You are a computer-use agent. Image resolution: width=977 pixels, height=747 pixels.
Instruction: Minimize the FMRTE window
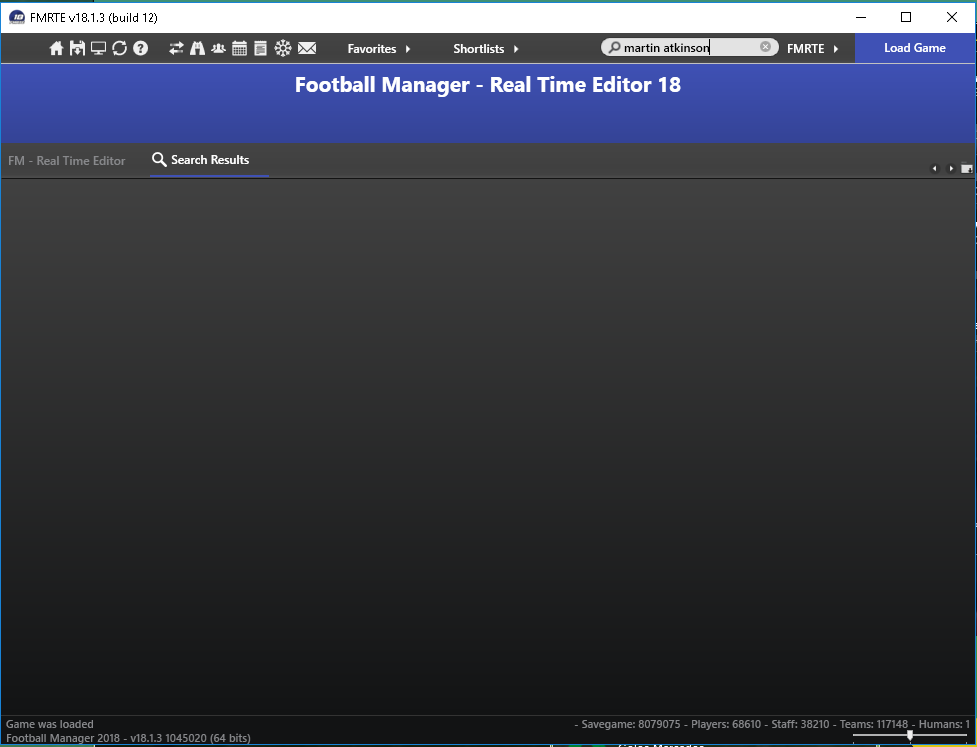pyautogui.click(x=861, y=17)
